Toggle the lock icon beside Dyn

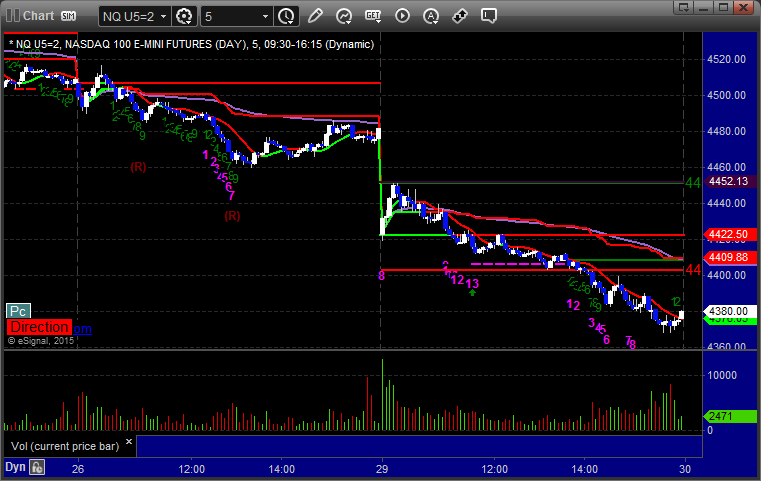pyautogui.click(x=37, y=467)
